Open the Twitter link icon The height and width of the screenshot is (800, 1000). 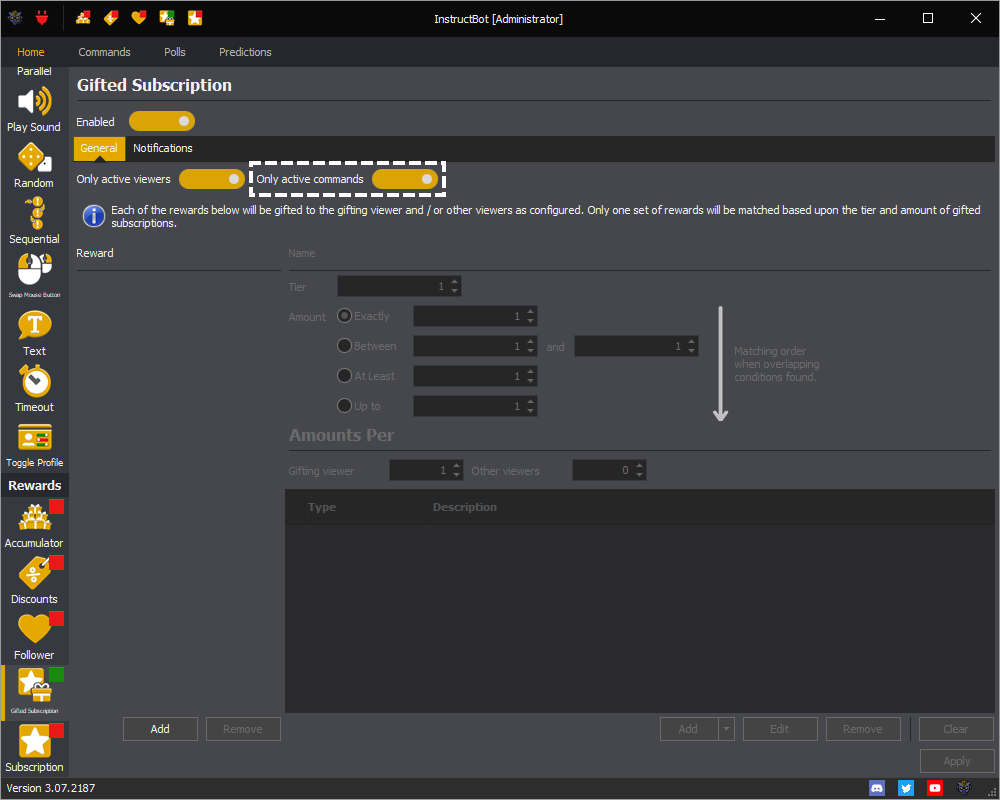point(906,788)
